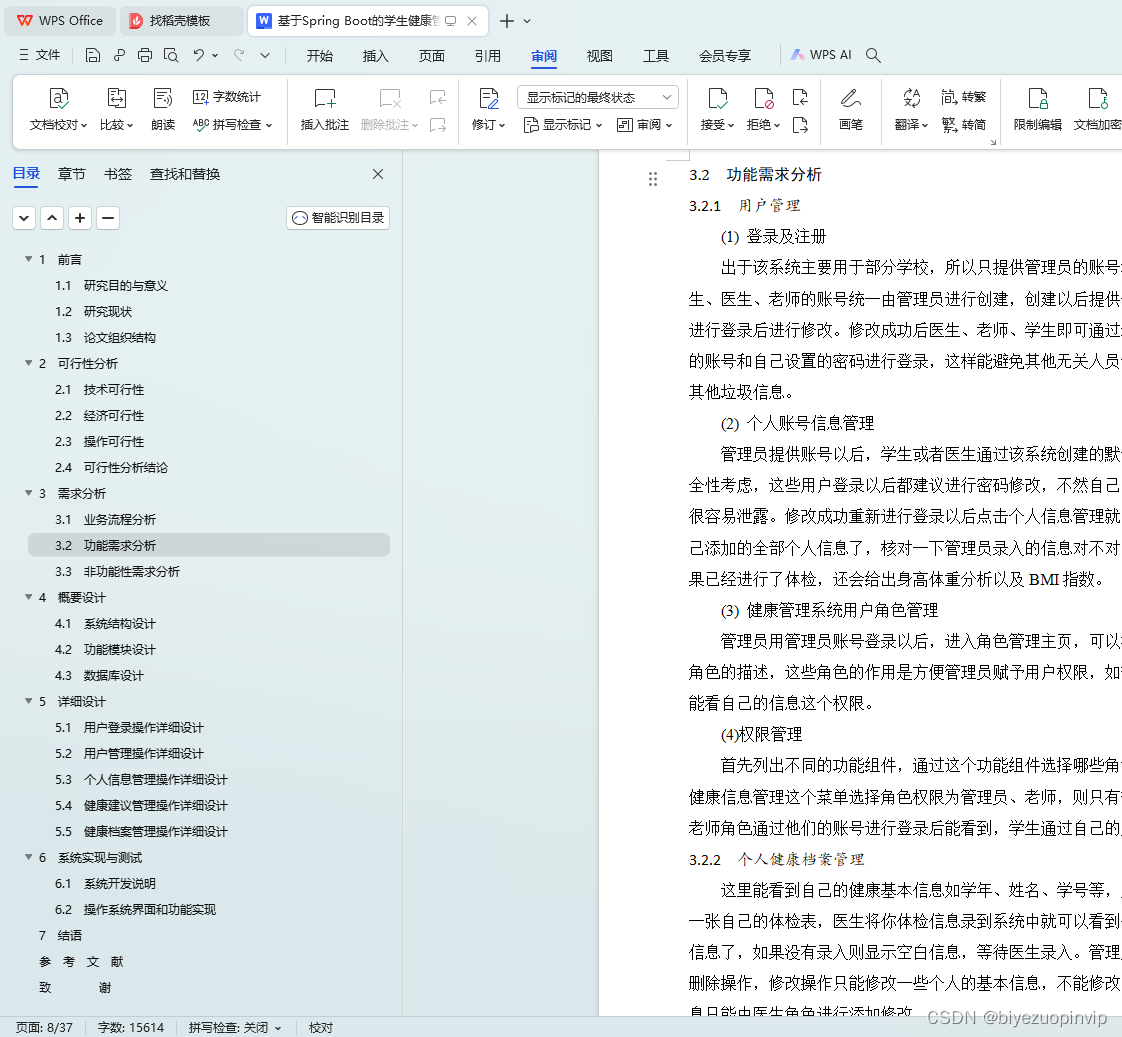Open a new tab with plus button

click(x=507, y=21)
